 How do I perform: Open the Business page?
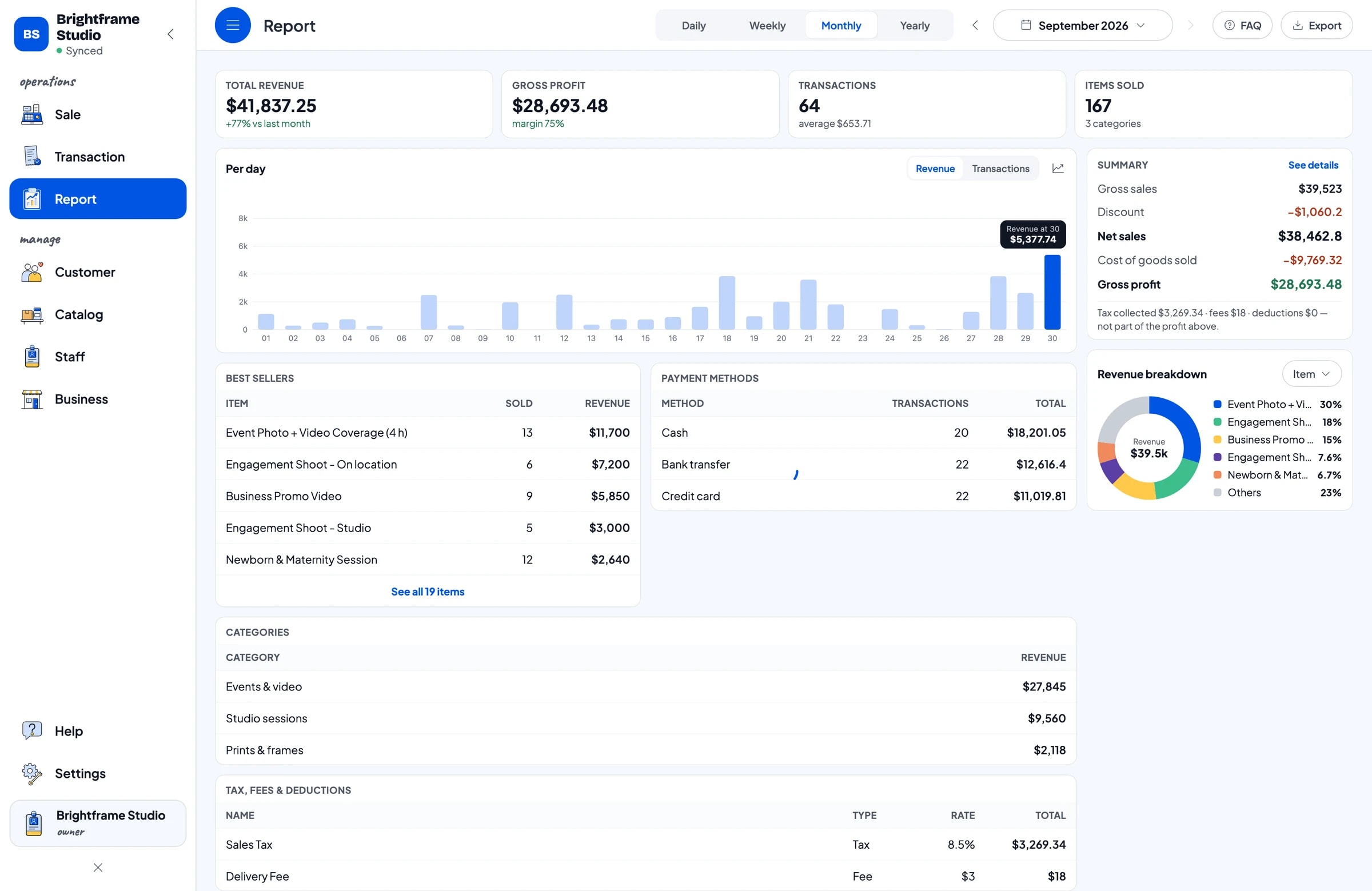pos(98,399)
